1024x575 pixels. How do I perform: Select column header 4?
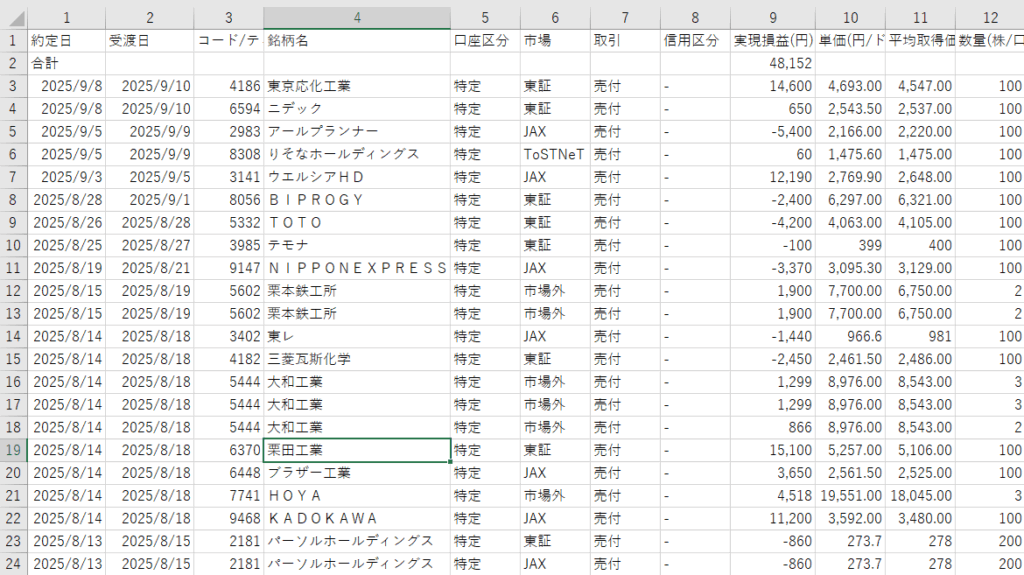pos(357,18)
